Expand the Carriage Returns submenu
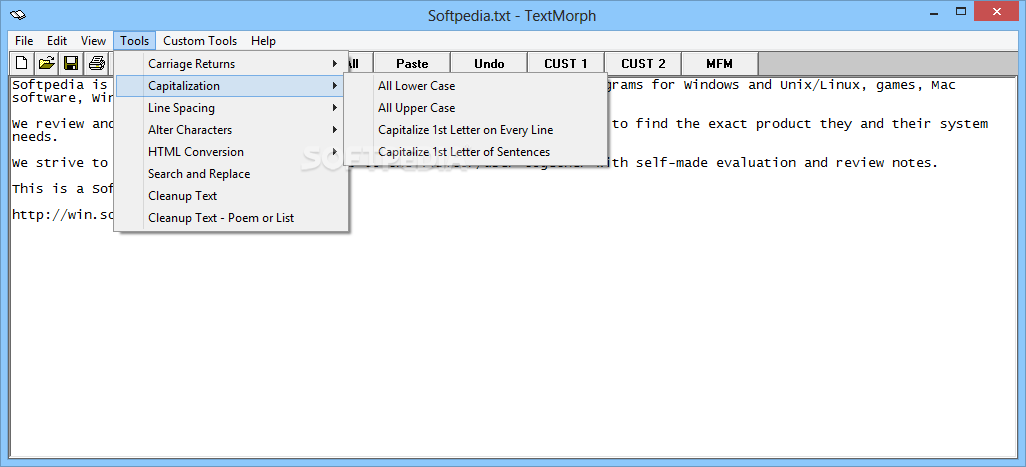 click(230, 64)
